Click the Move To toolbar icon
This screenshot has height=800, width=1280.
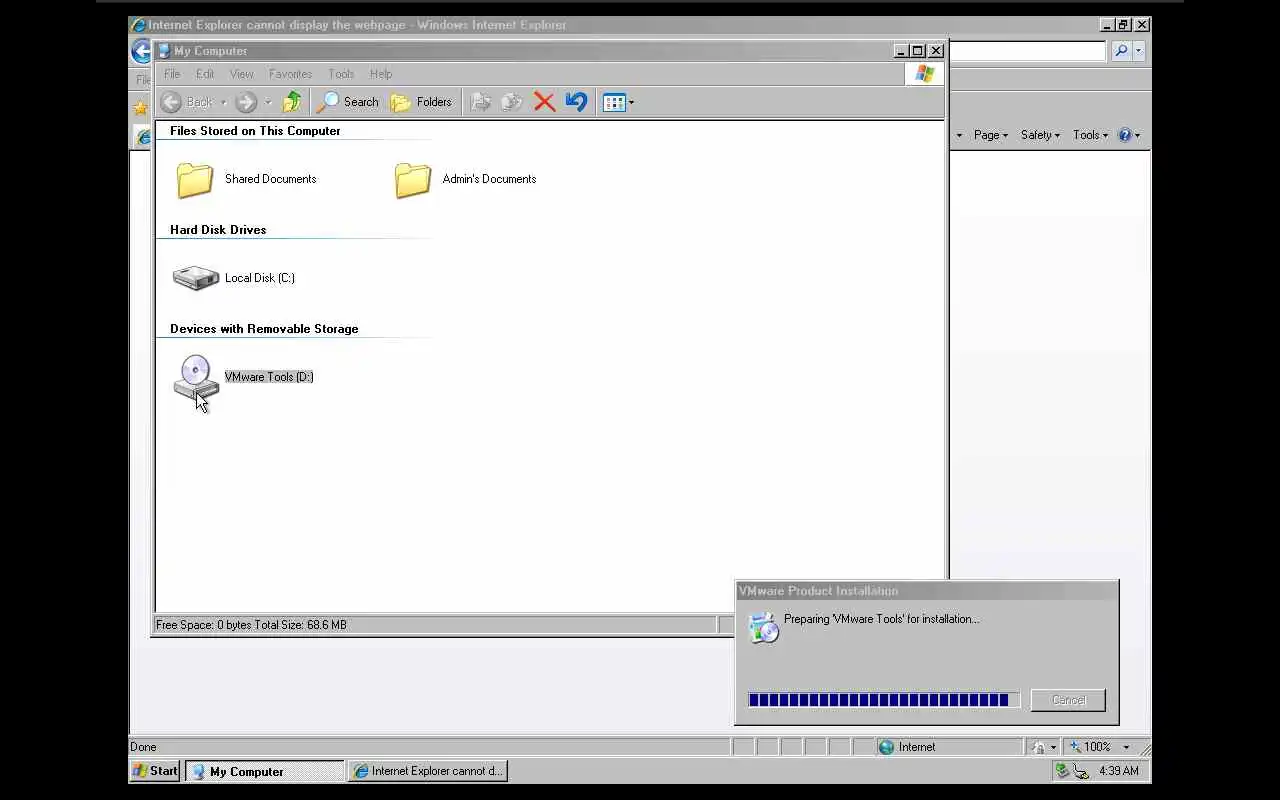[481, 102]
